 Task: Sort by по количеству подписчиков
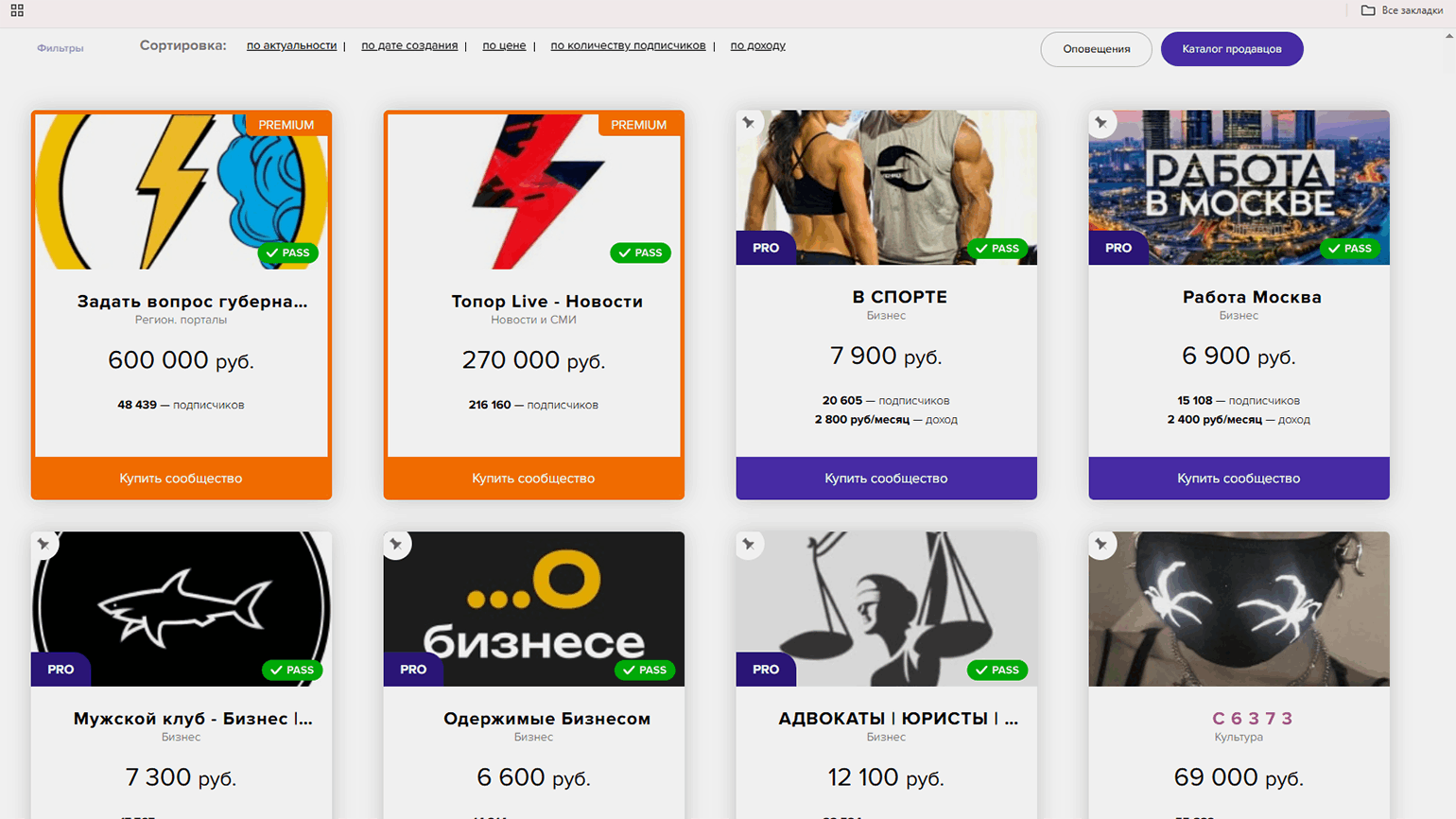point(628,45)
